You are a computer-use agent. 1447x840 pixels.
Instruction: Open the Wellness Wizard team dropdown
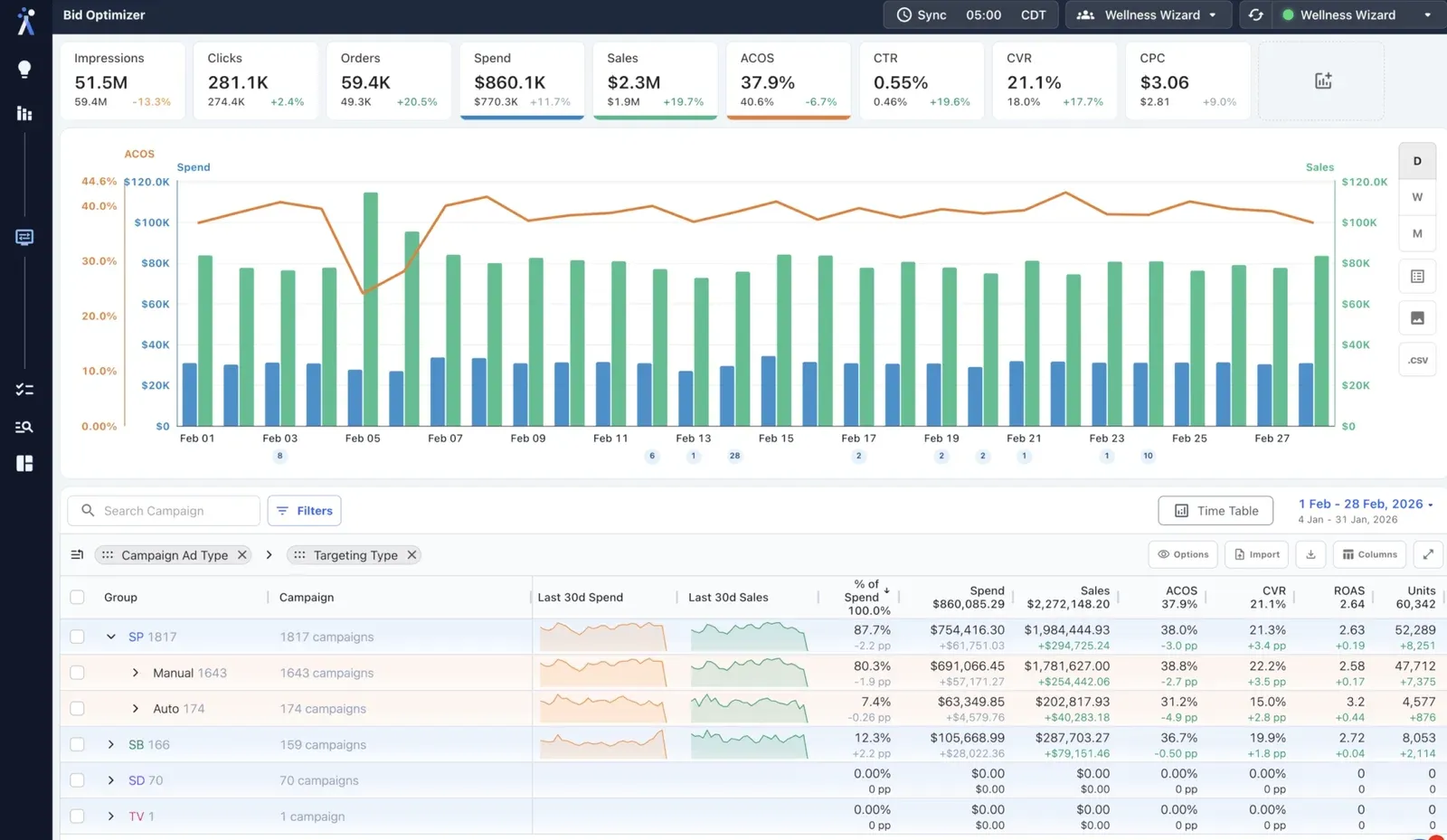coord(1149,14)
